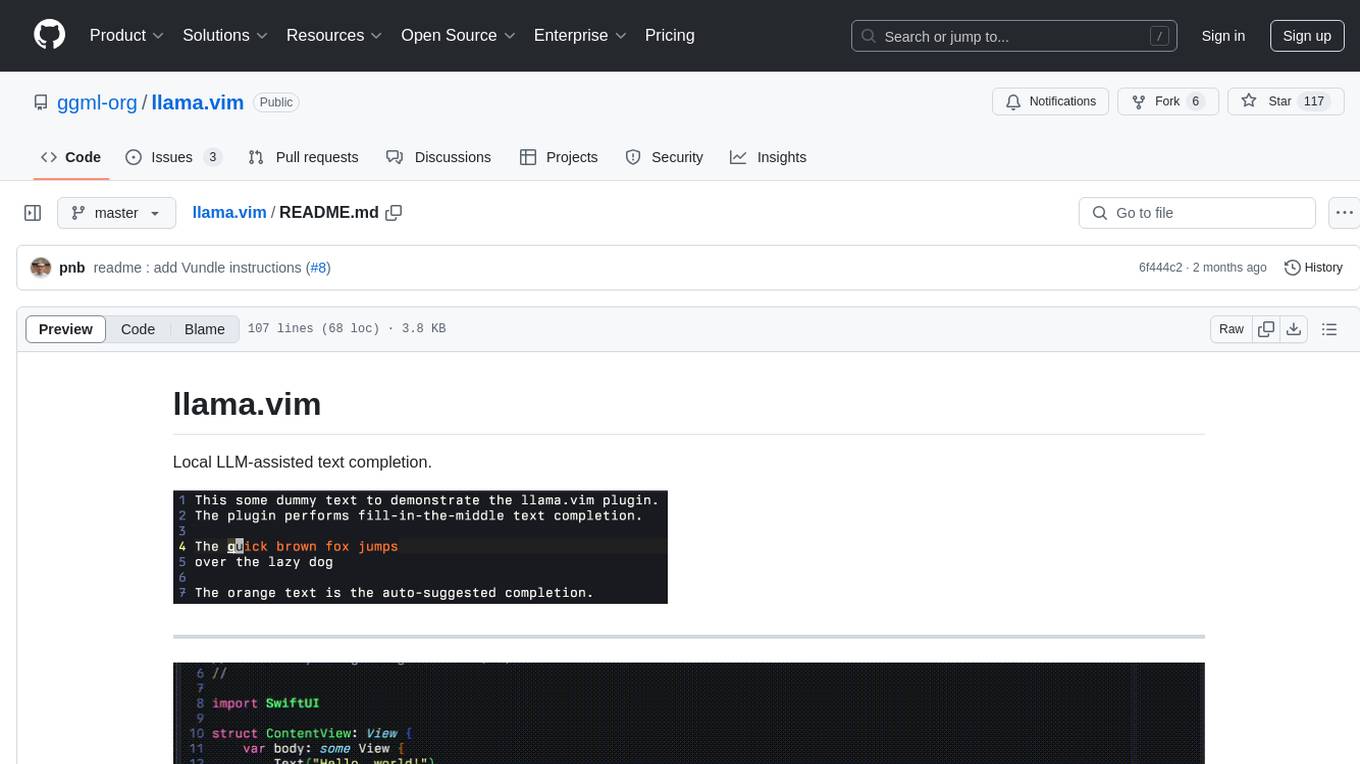This screenshot has height=764, width=1360.
Task: Open llama.vim in the file breadcrumb
Action: pos(229,212)
